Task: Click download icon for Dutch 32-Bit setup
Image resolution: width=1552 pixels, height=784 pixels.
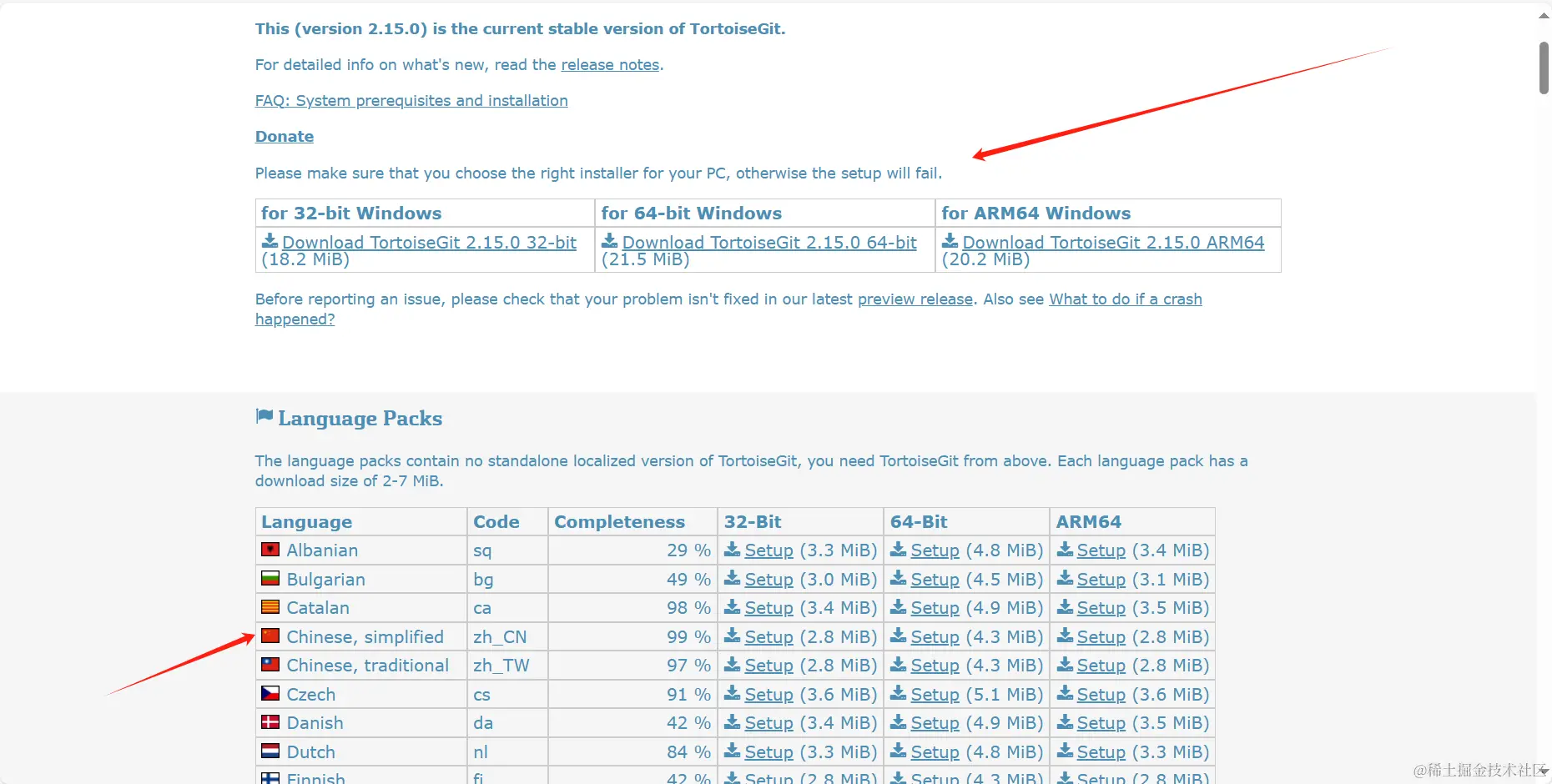Action: [x=732, y=751]
